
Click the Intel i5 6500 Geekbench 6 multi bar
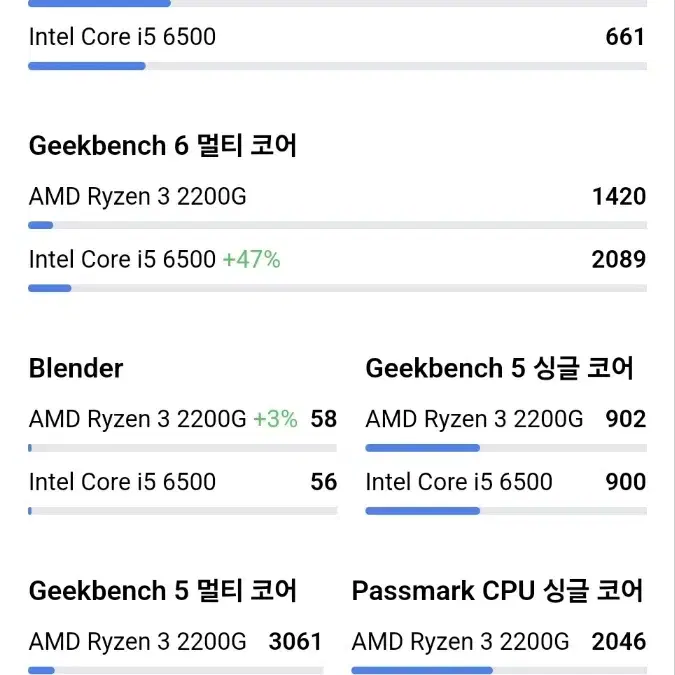click(x=338, y=288)
